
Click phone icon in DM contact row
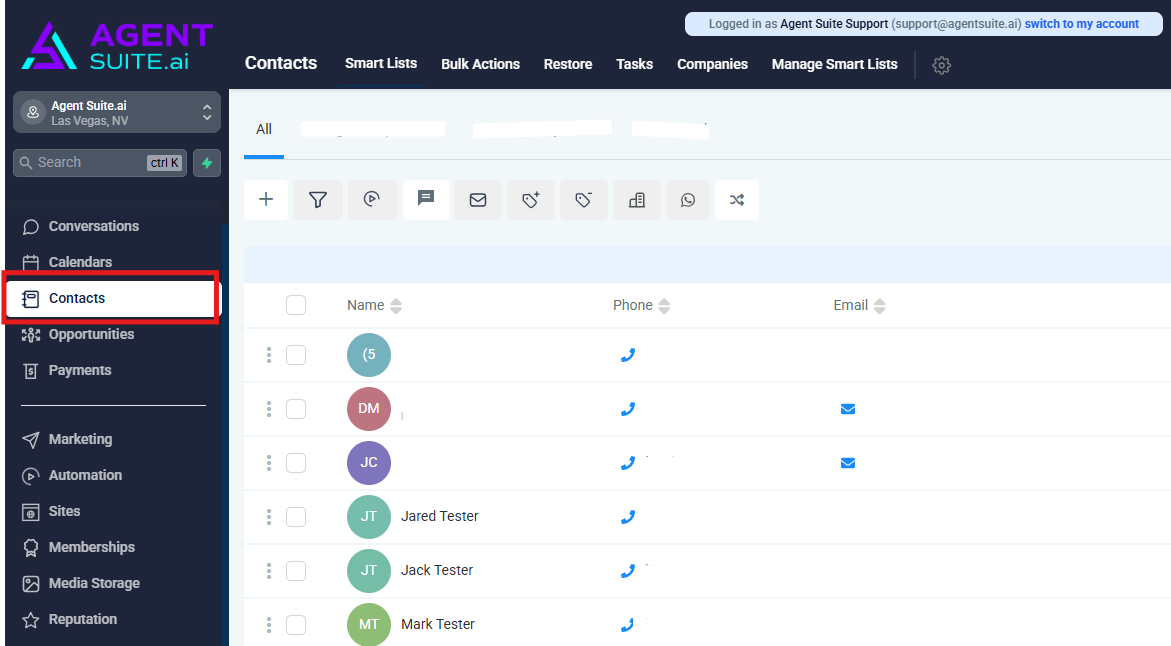[628, 409]
